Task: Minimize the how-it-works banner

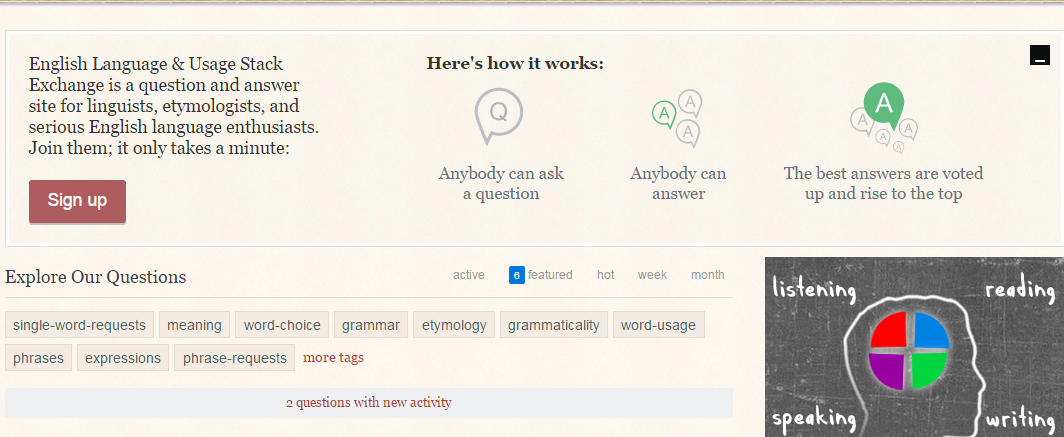Action: (x=1040, y=55)
